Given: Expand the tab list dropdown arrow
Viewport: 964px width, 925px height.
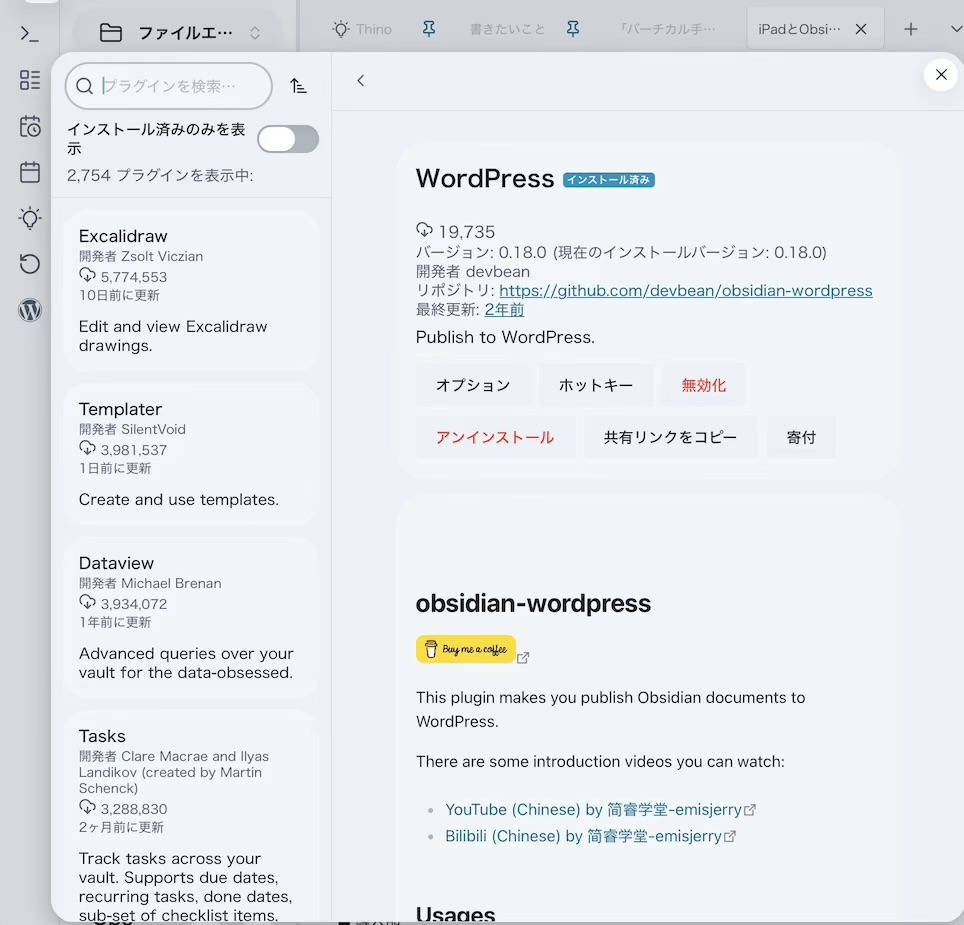Looking at the screenshot, I should 956,29.
